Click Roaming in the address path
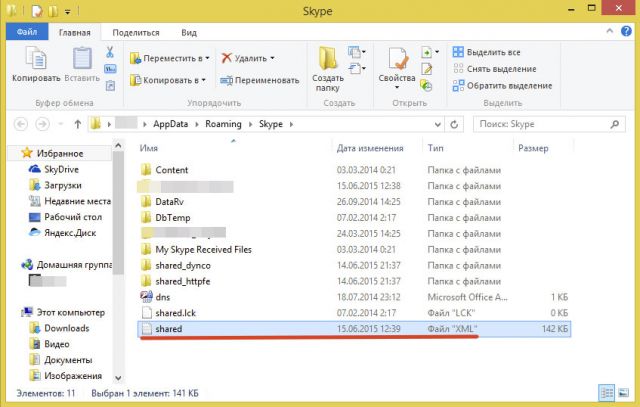 [x=223, y=124]
